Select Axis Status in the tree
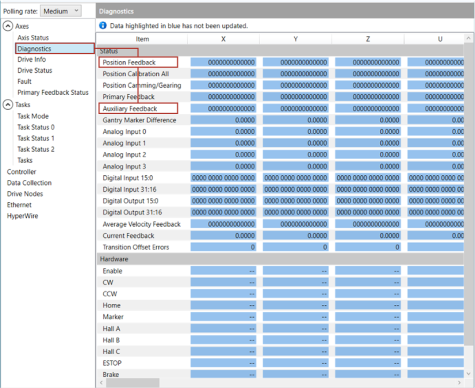This screenshot has height=388, width=475. coord(33,38)
